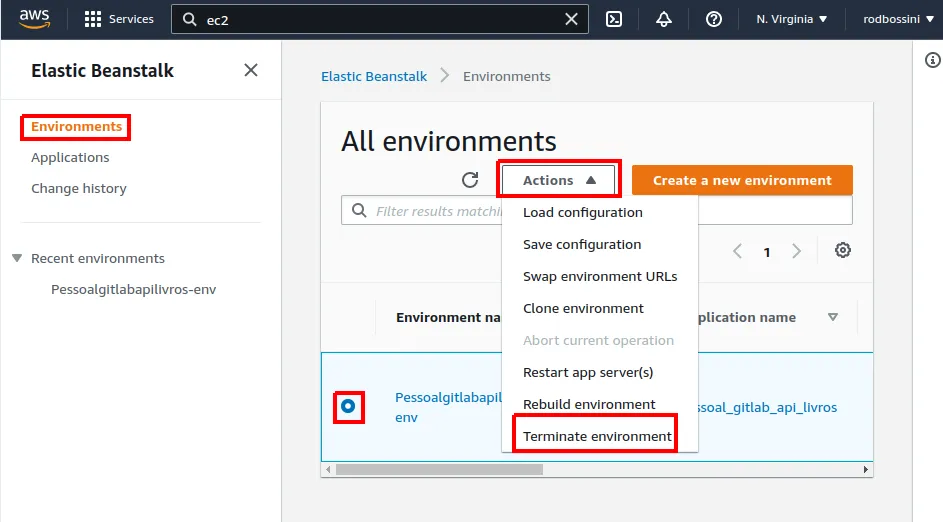
Task: Open the AWS home logo
Action: (x=34, y=19)
